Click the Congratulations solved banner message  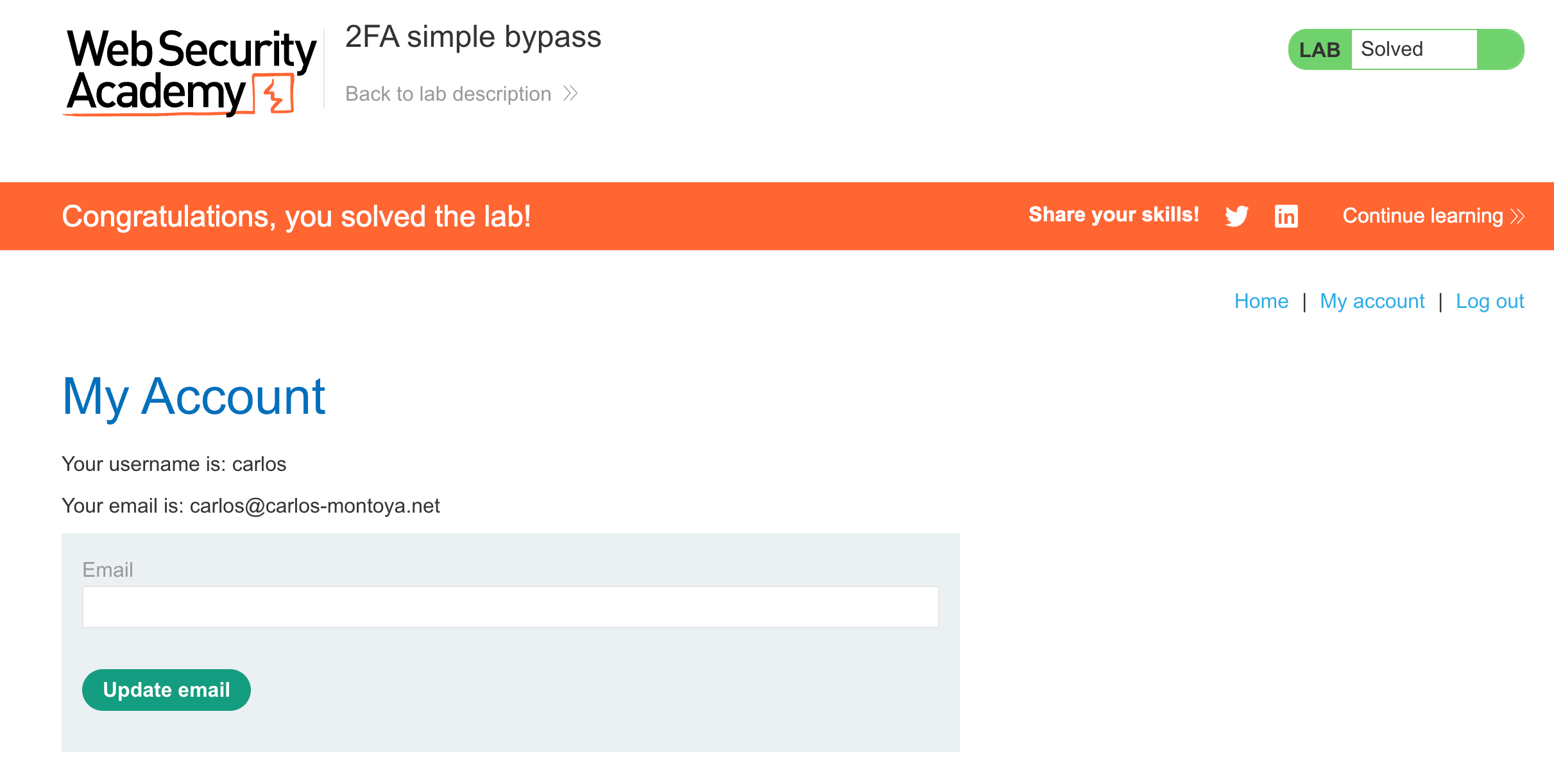click(x=296, y=216)
